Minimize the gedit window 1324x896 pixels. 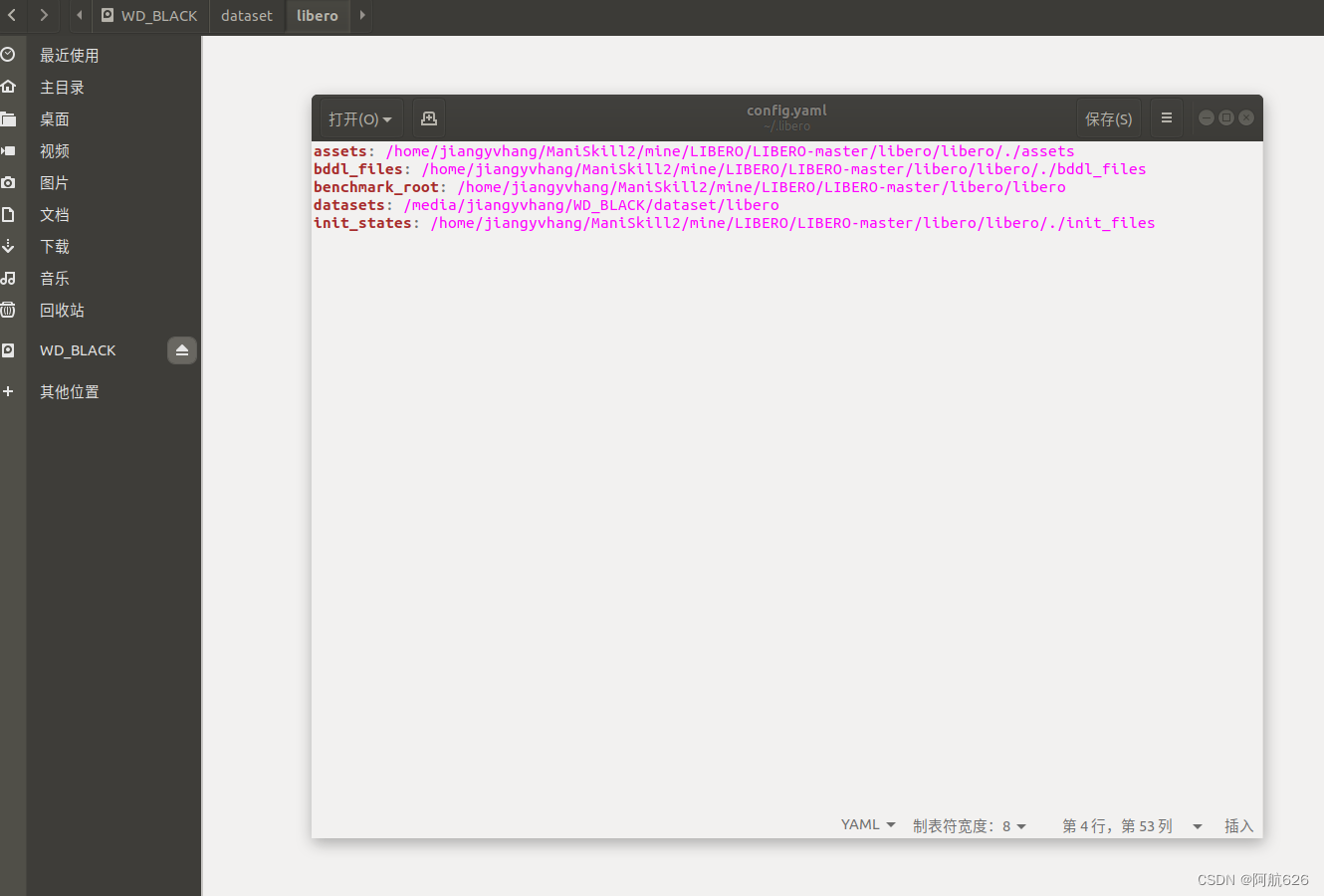pyautogui.click(x=1207, y=117)
